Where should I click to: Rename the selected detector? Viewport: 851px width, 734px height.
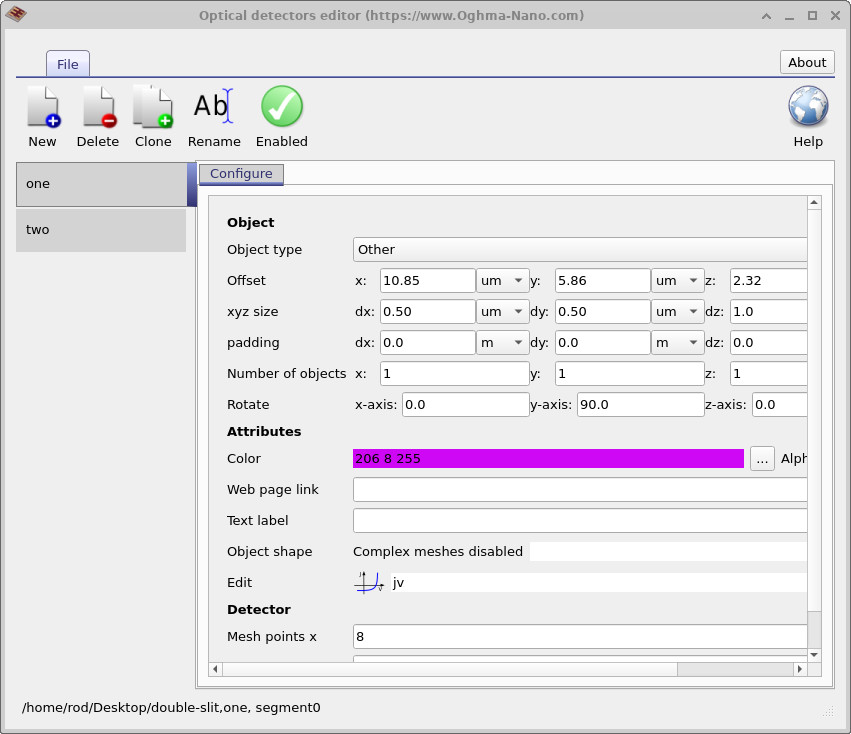click(214, 107)
